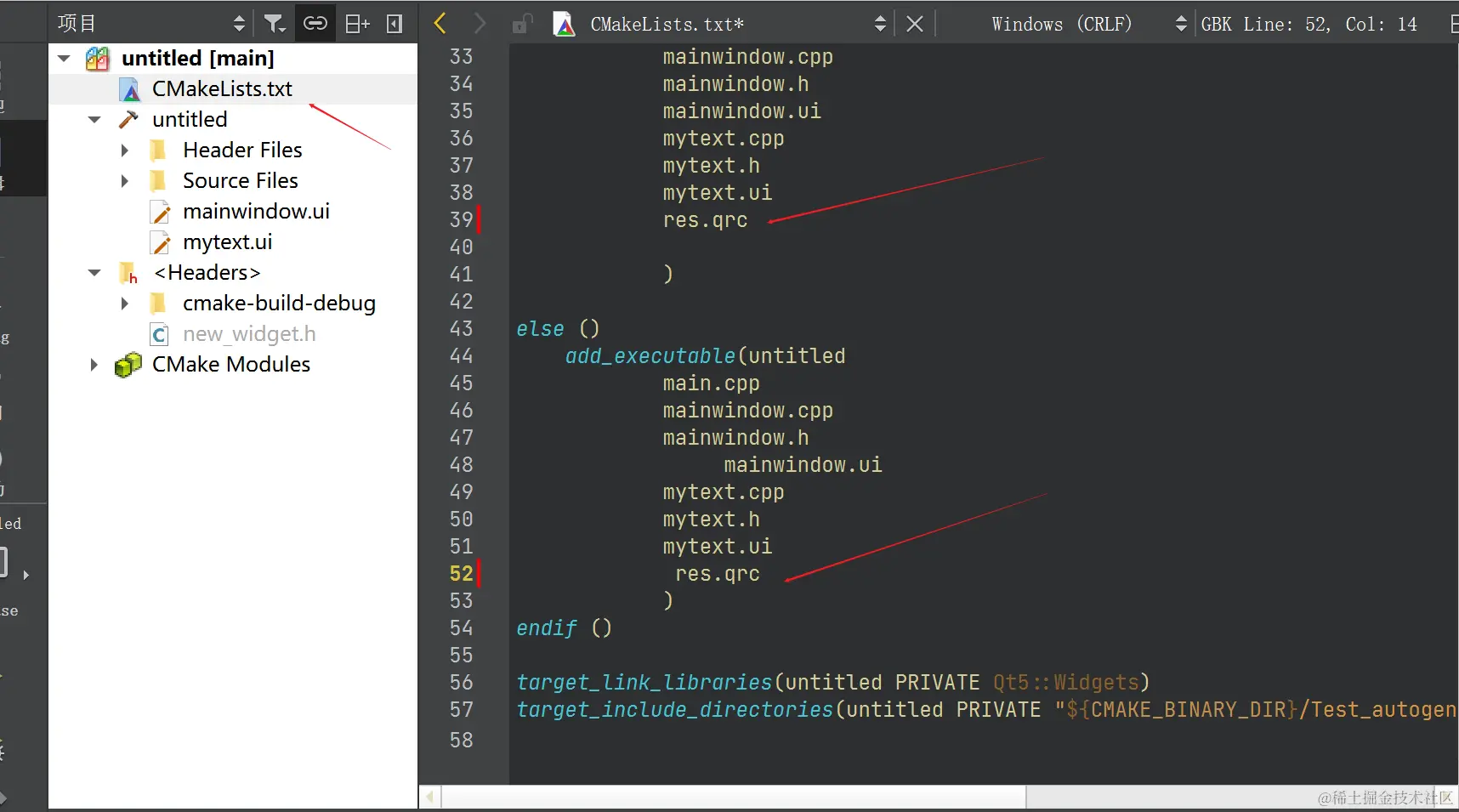Viewport: 1459px width, 812px height.
Task: Click mytext.cpp on line 36
Action: click(724, 139)
